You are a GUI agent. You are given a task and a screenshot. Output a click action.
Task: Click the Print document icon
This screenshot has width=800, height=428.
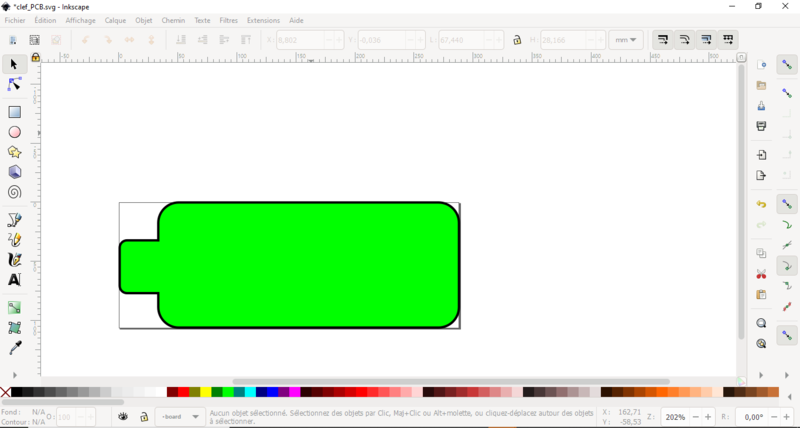(761, 126)
